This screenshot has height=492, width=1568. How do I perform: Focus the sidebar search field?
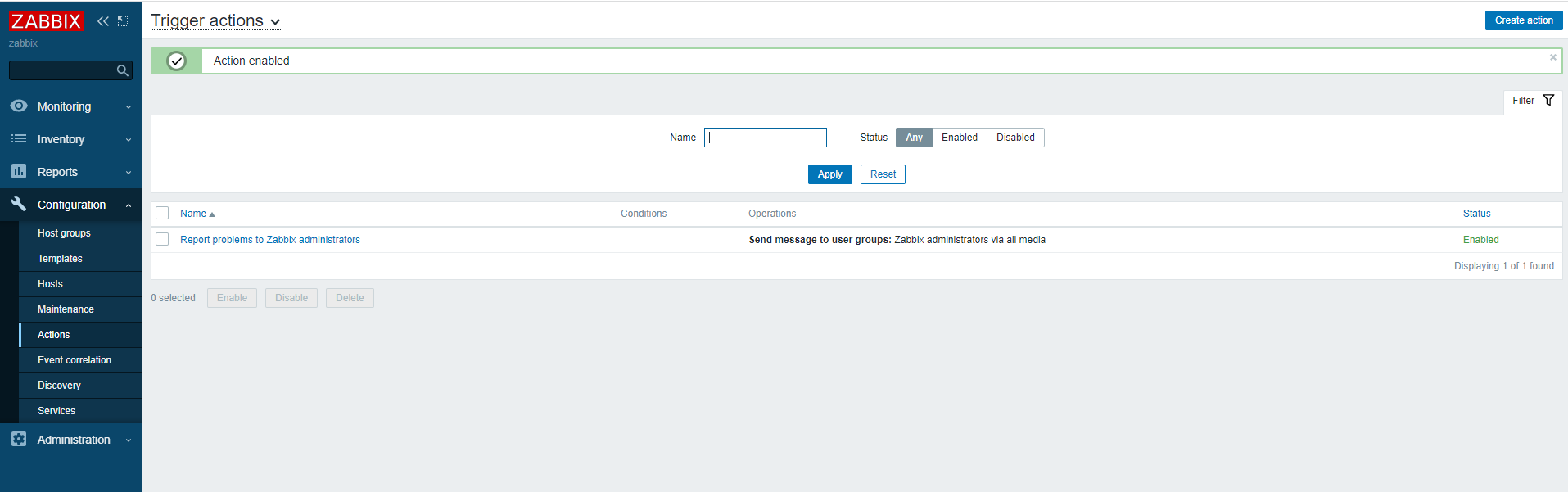[x=62, y=70]
